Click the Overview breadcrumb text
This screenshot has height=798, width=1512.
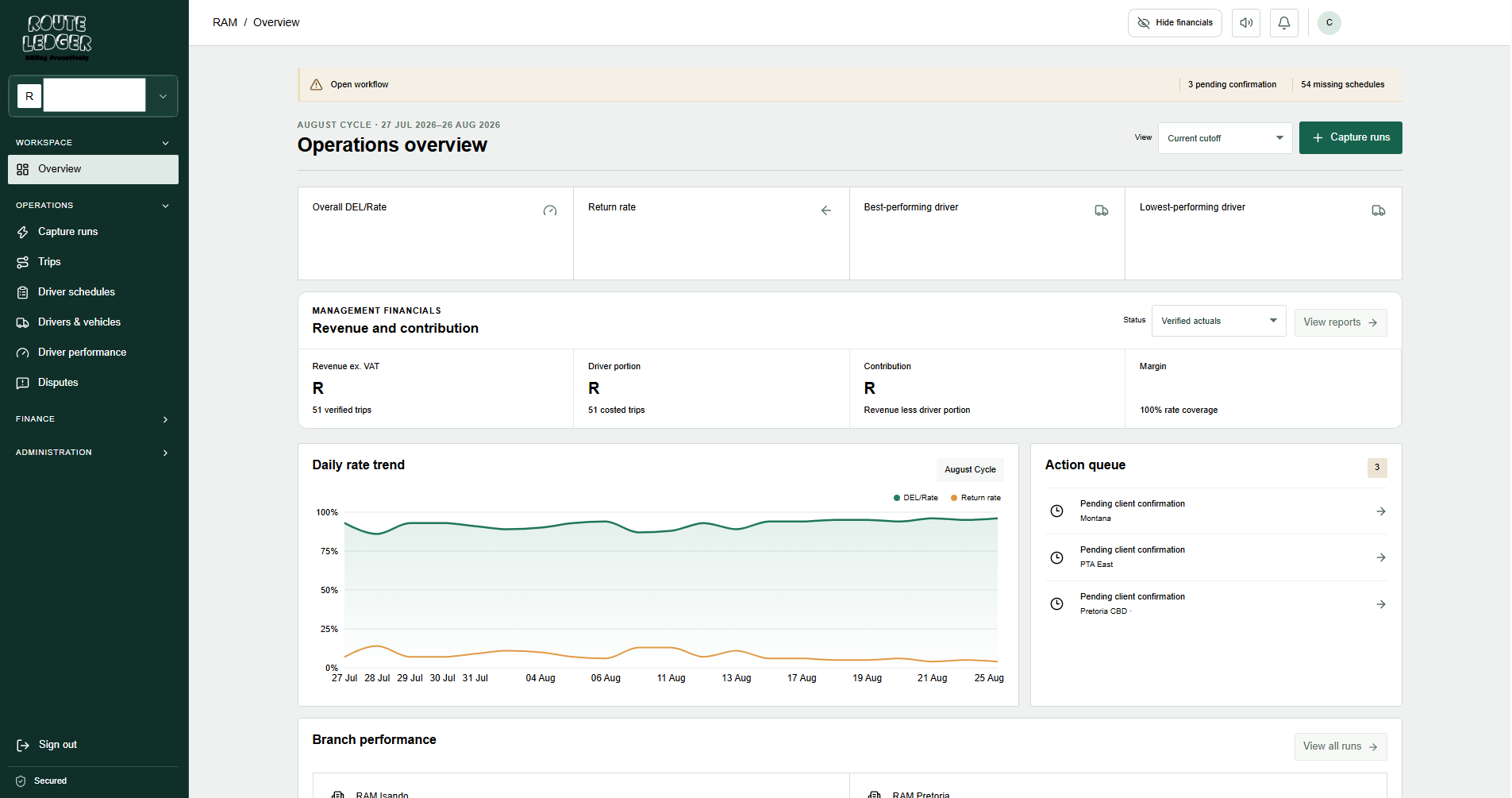point(276,23)
